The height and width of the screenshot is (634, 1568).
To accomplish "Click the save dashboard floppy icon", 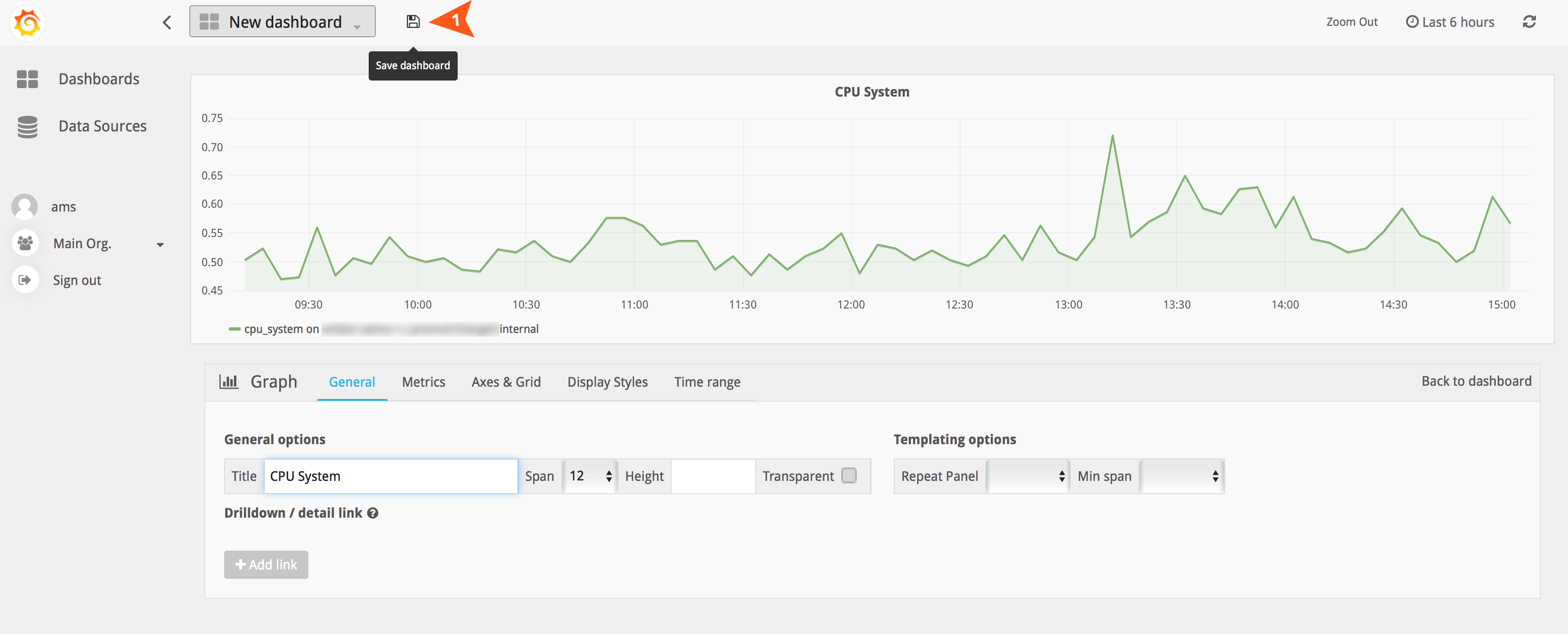I will click(412, 22).
